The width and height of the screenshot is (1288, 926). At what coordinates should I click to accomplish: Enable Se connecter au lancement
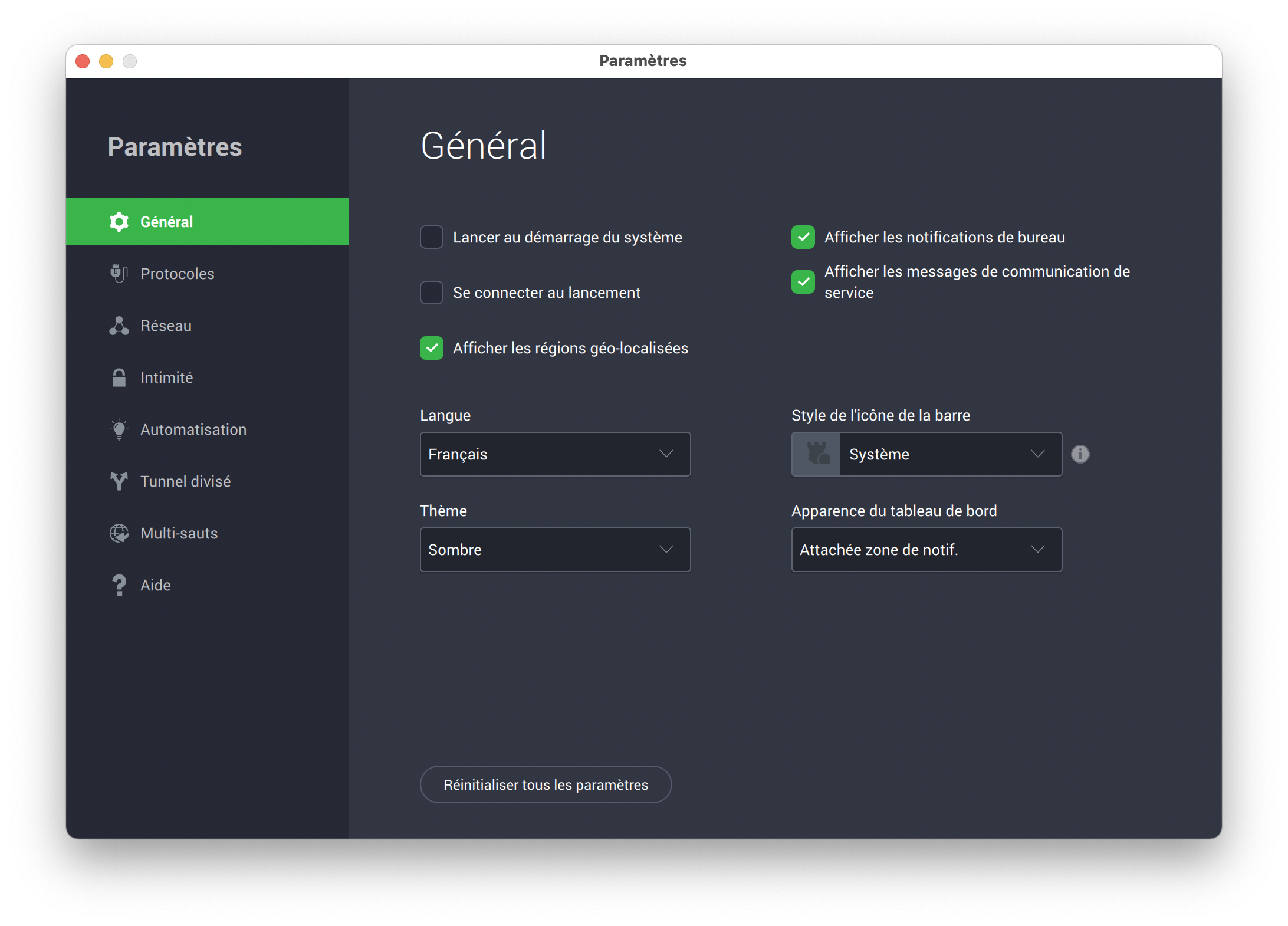coord(432,293)
